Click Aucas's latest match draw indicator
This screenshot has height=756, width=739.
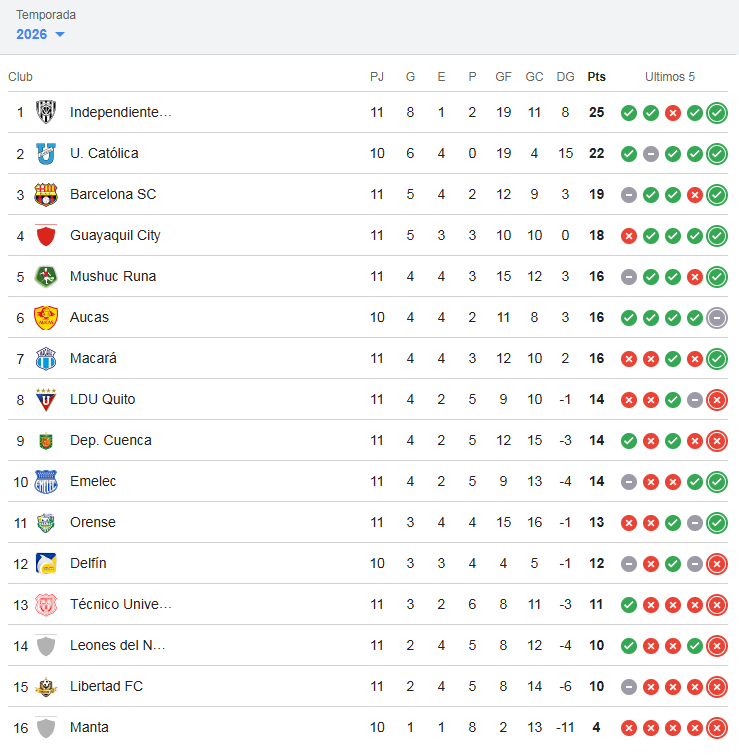tap(717, 317)
